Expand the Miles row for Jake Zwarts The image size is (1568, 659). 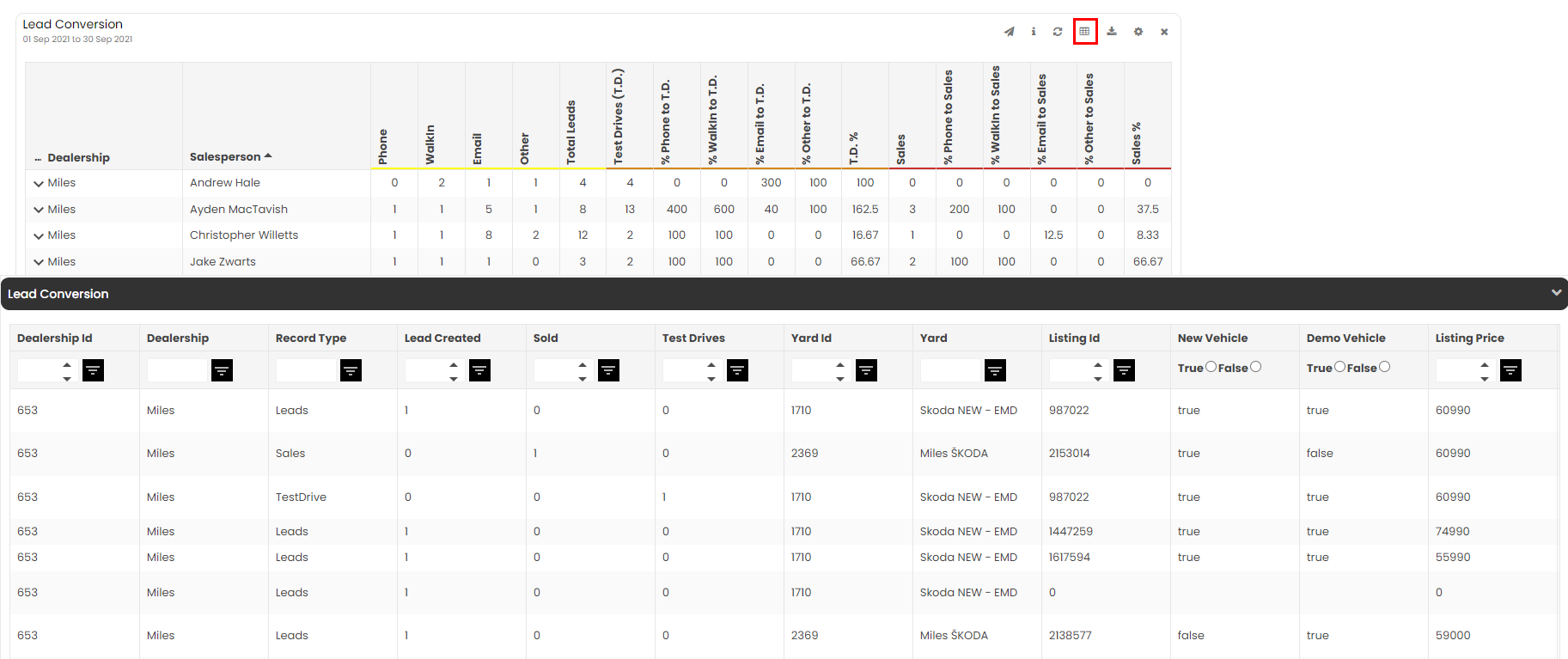click(39, 262)
